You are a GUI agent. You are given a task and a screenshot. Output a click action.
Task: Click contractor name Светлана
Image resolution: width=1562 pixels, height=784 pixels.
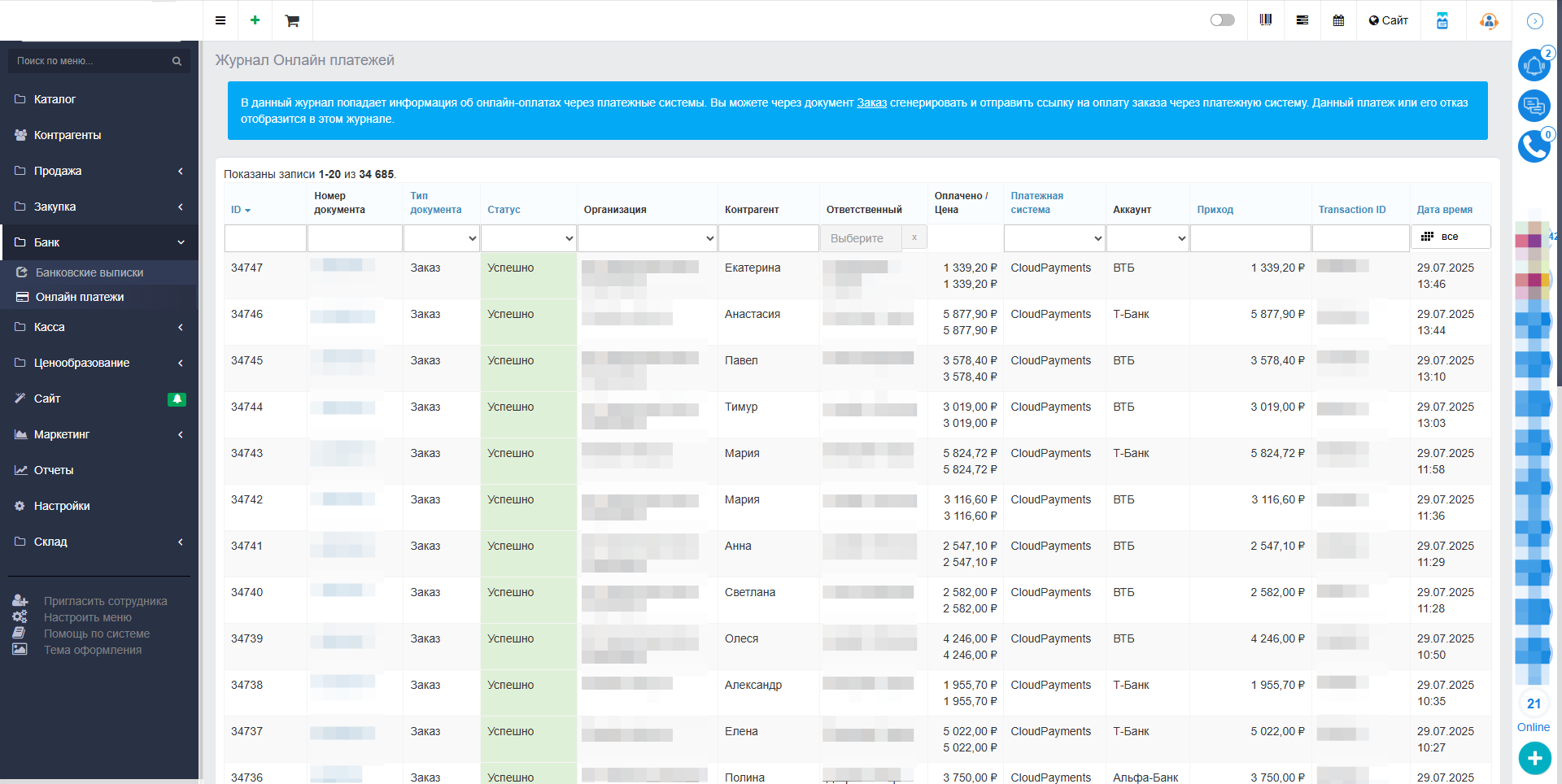coord(750,592)
